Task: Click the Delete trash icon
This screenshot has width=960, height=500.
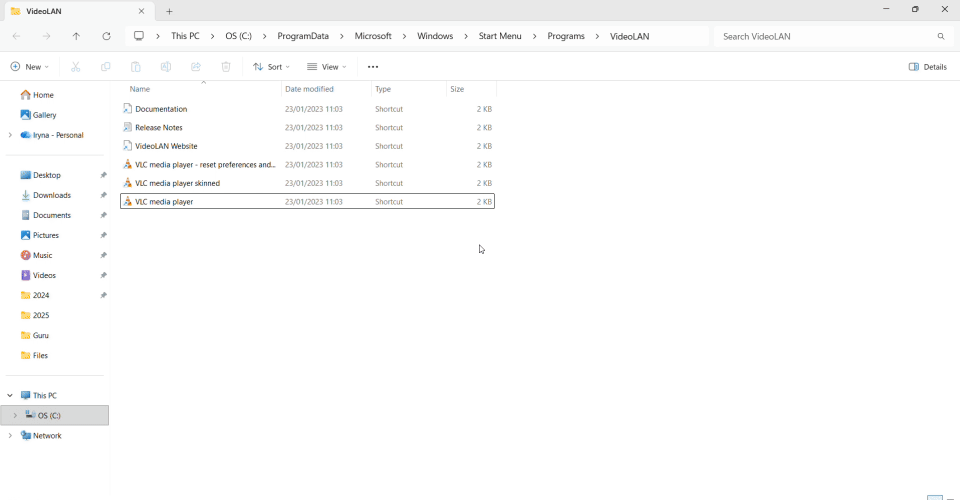Action: (x=226, y=67)
